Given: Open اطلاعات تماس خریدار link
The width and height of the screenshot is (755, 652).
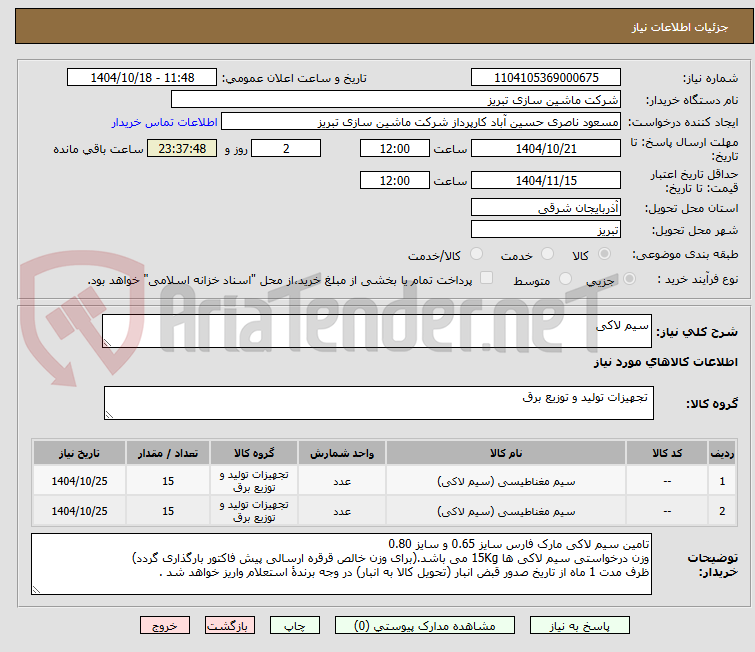Looking at the screenshot, I should click(165, 122).
